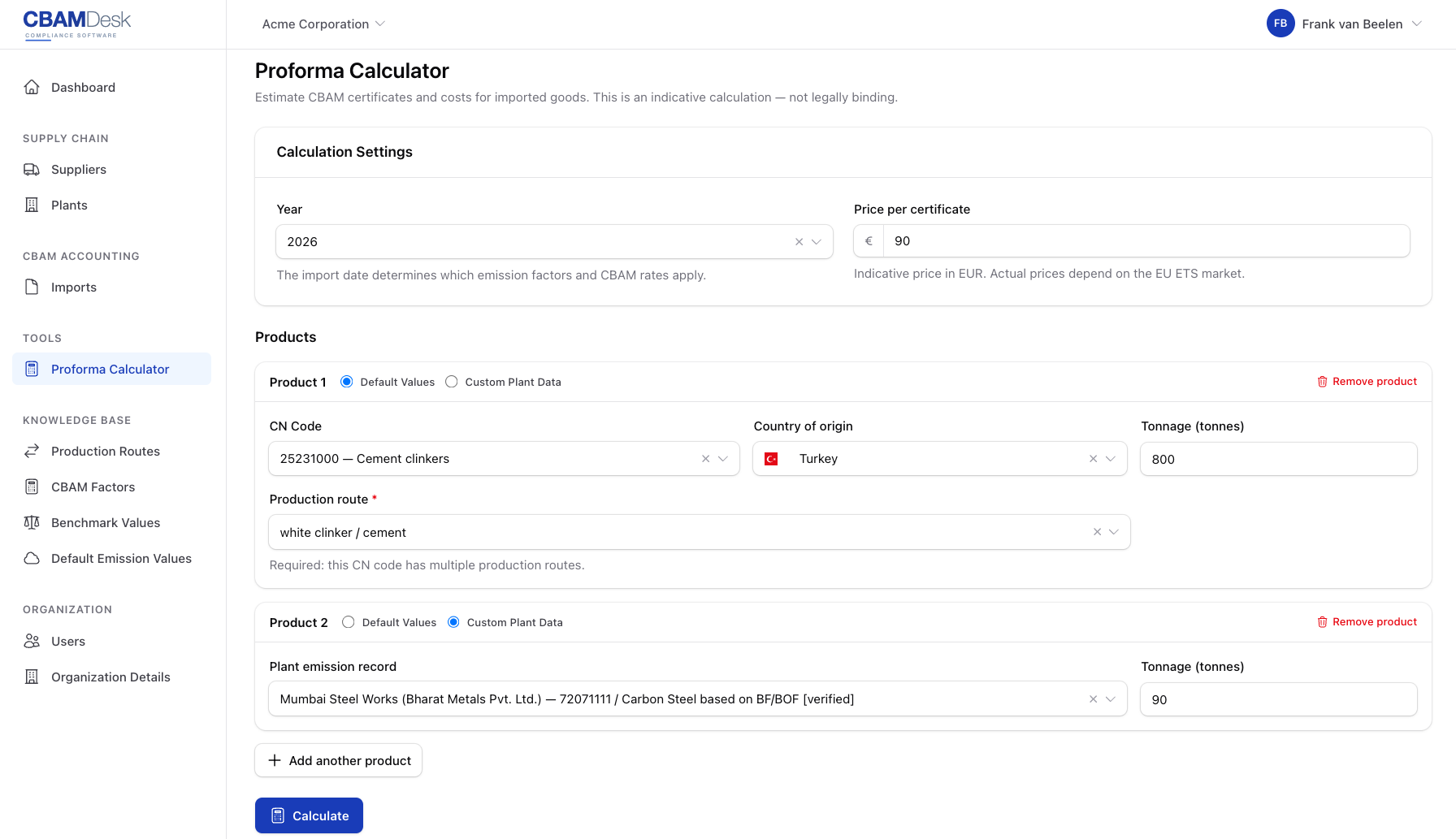Open Imports via the document icon
Viewport: 1456px width, 839px height.
[32, 287]
